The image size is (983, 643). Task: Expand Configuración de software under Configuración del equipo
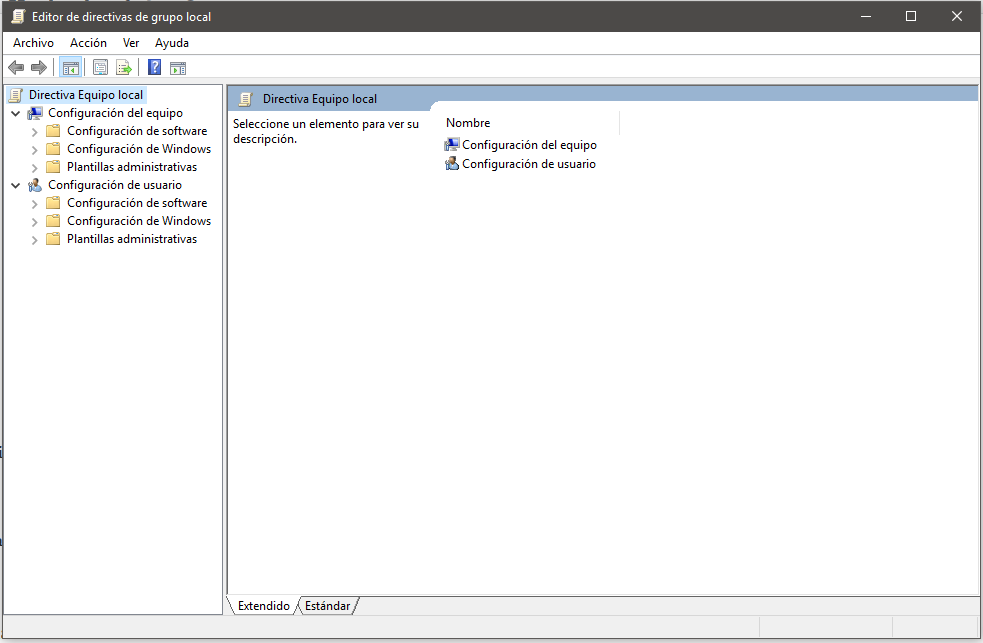pos(34,132)
